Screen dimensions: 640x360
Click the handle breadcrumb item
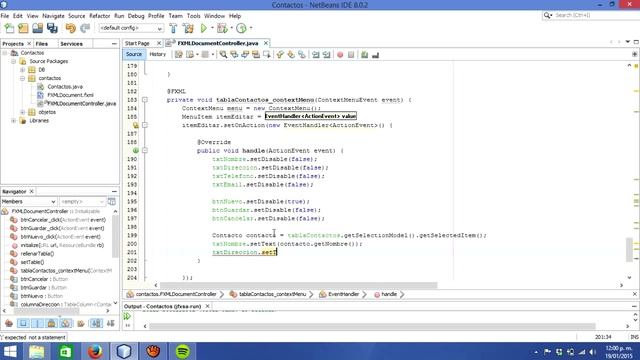[x=389, y=294]
